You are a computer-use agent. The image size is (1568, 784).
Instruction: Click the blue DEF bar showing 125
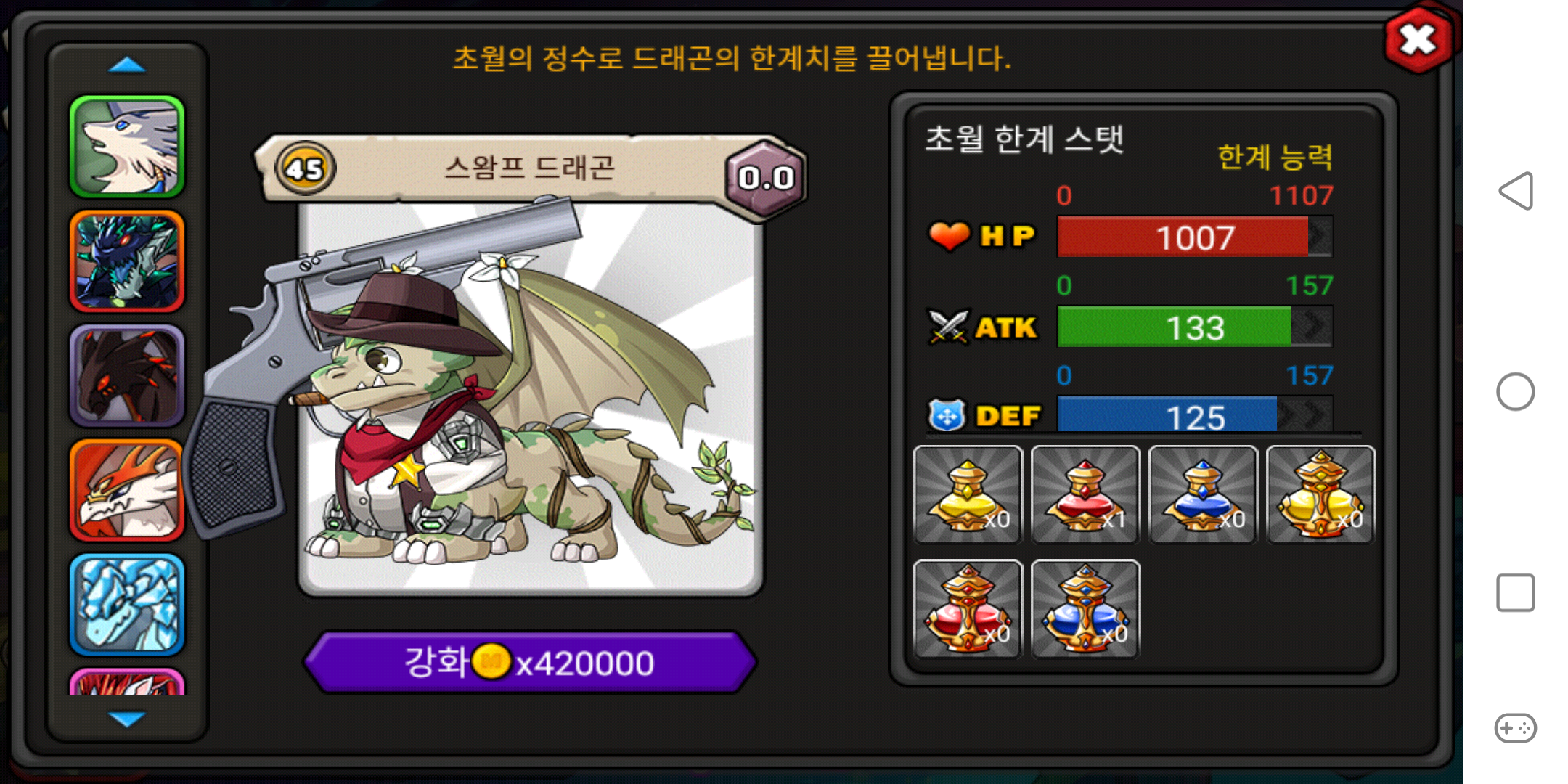pos(1195,415)
